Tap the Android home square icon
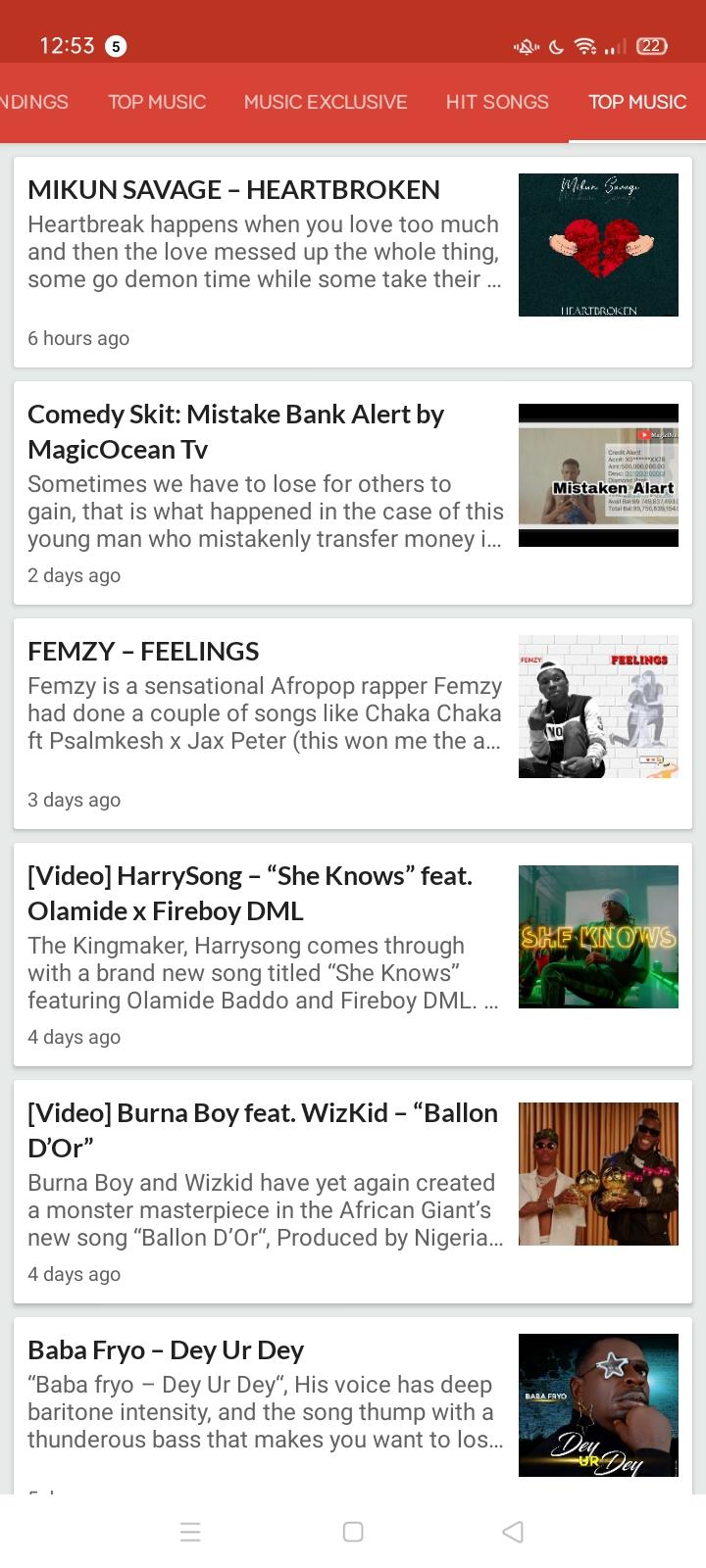 (353, 1532)
